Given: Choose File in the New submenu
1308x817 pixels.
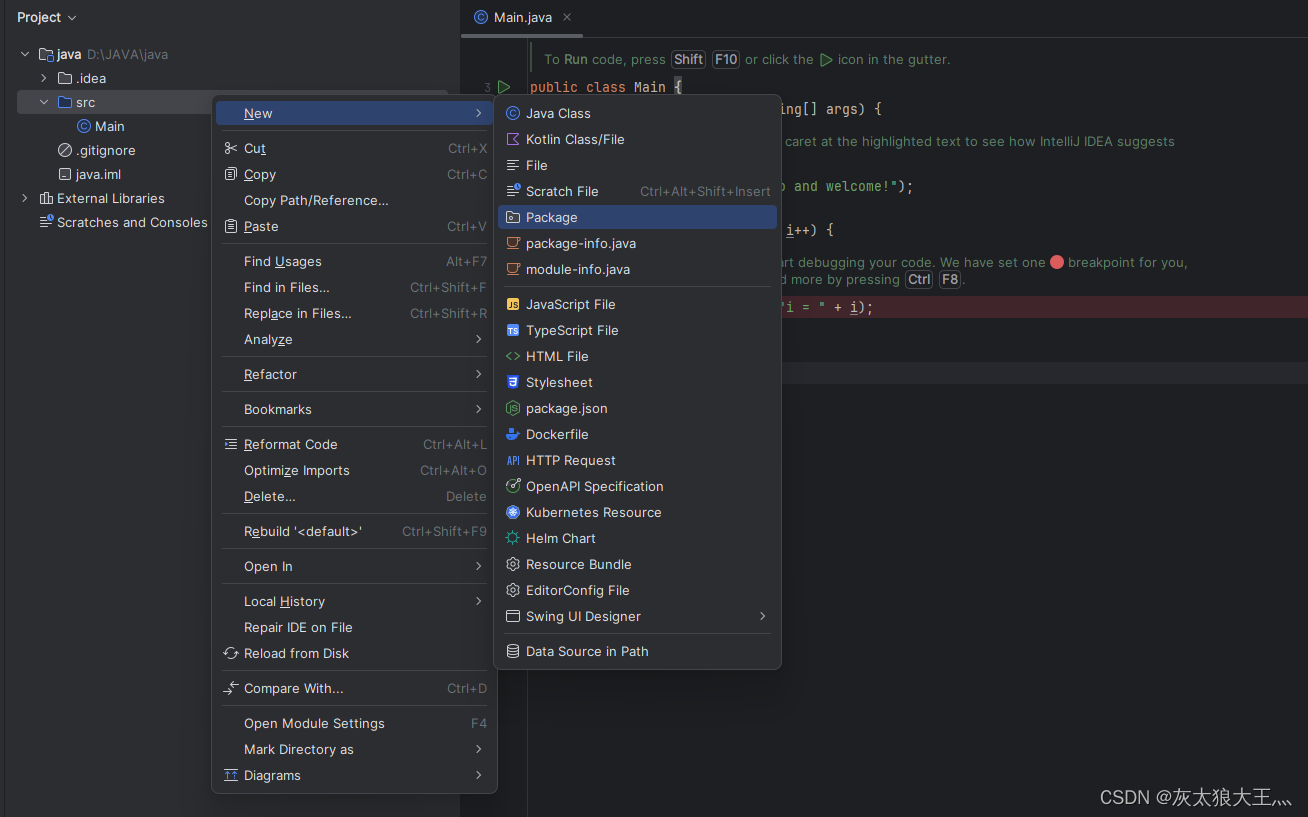Looking at the screenshot, I should (638, 165).
